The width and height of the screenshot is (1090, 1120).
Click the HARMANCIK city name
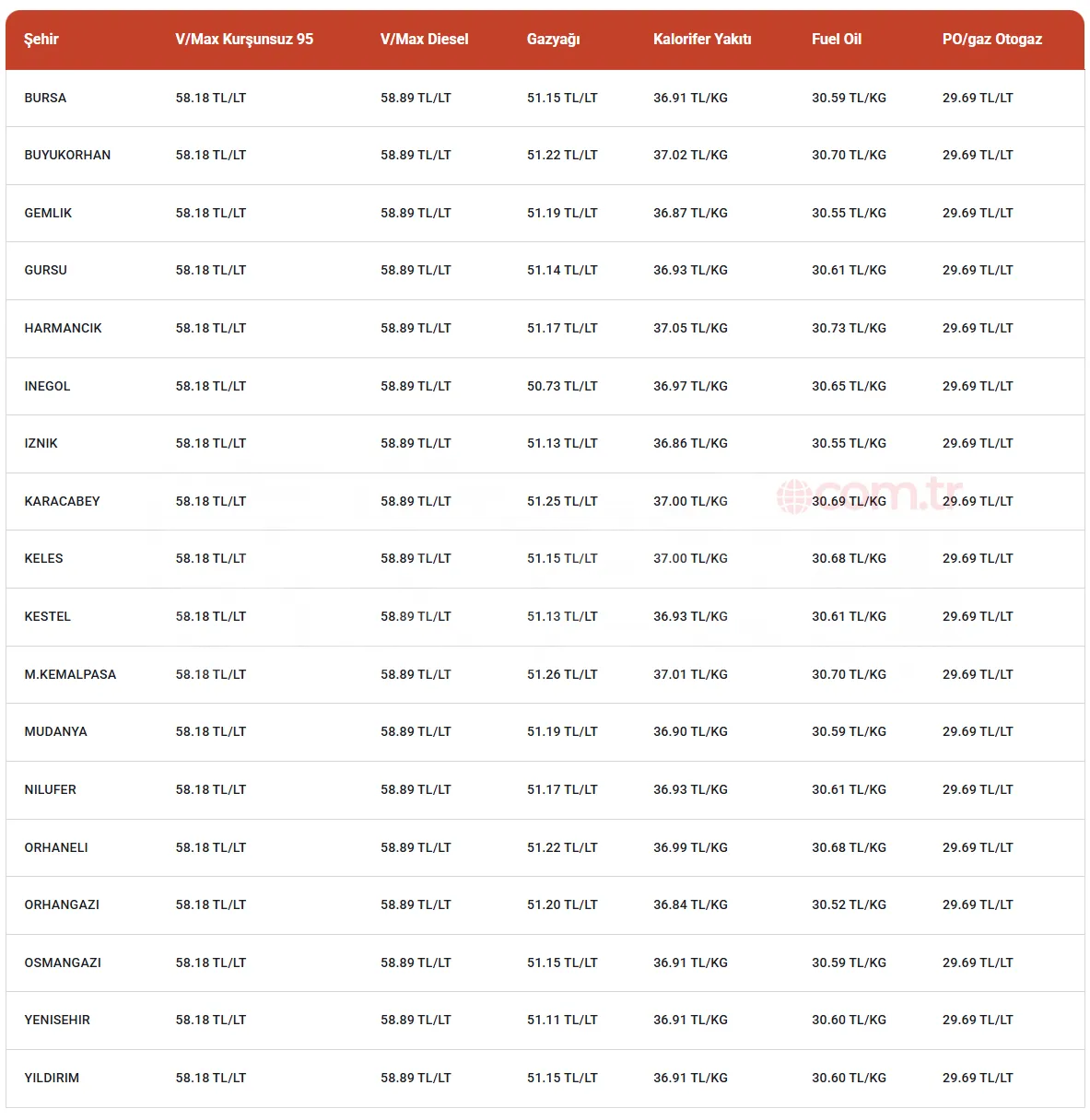click(63, 328)
